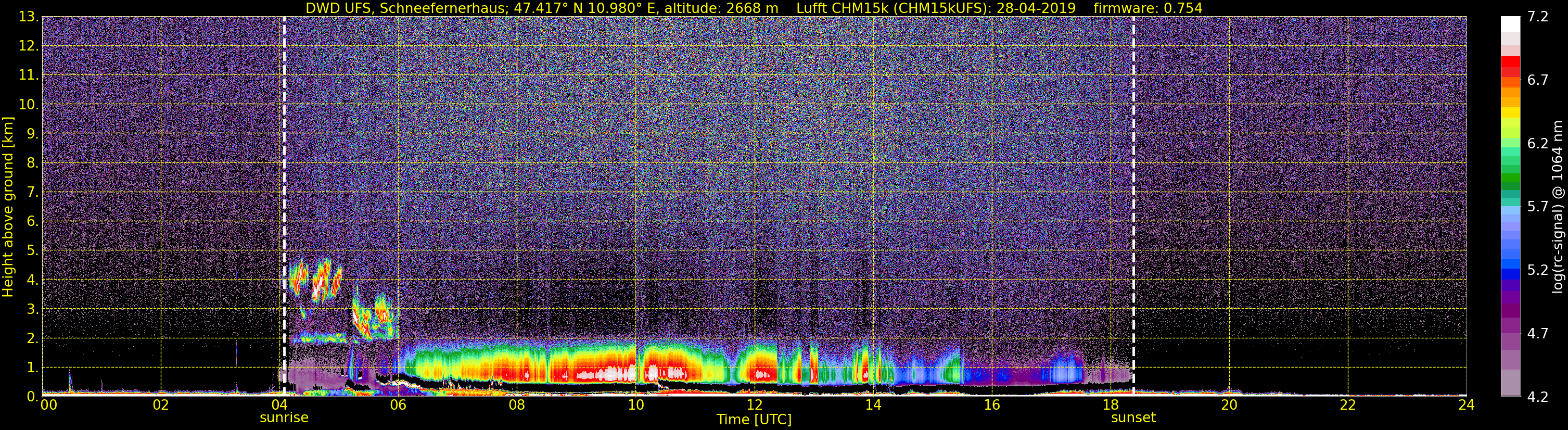Image resolution: width=1568 pixels, height=430 pixels.
Task: Click the '6.7' colorbar value
Action: tap(1538, 80)
